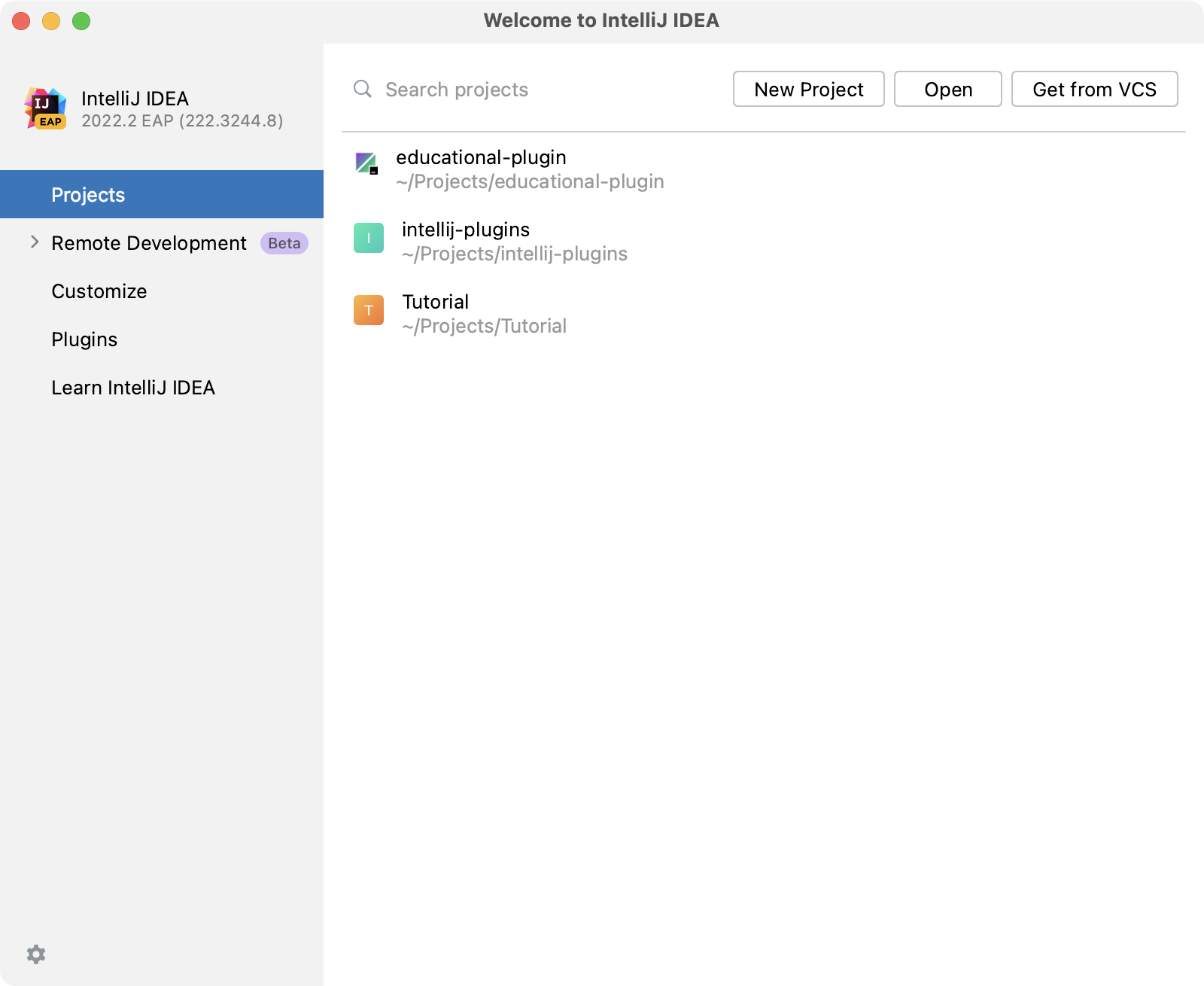Open the settings gear at bottom left
Image resolution: width=1204 pixels, height=986 pixels.
[36, 954]
